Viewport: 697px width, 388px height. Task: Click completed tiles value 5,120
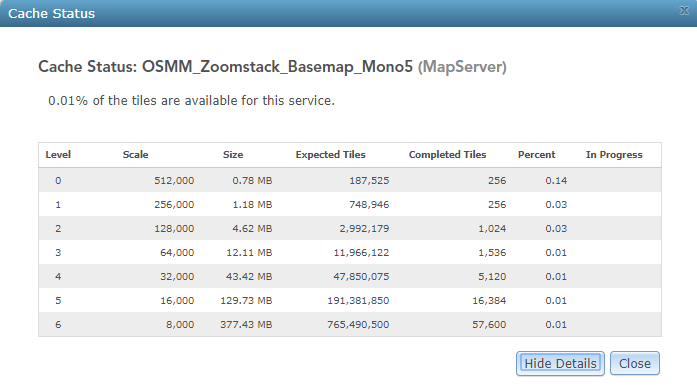492,276
